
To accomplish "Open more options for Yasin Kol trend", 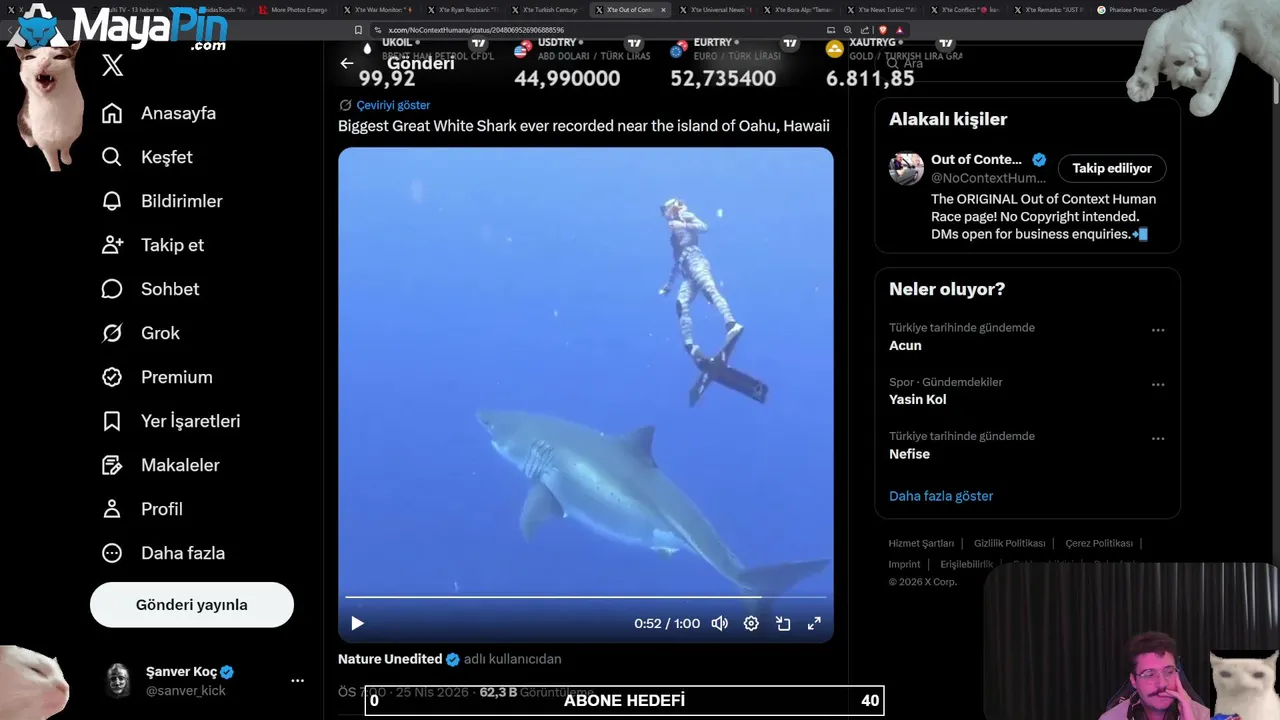I will click(1158, 384).
